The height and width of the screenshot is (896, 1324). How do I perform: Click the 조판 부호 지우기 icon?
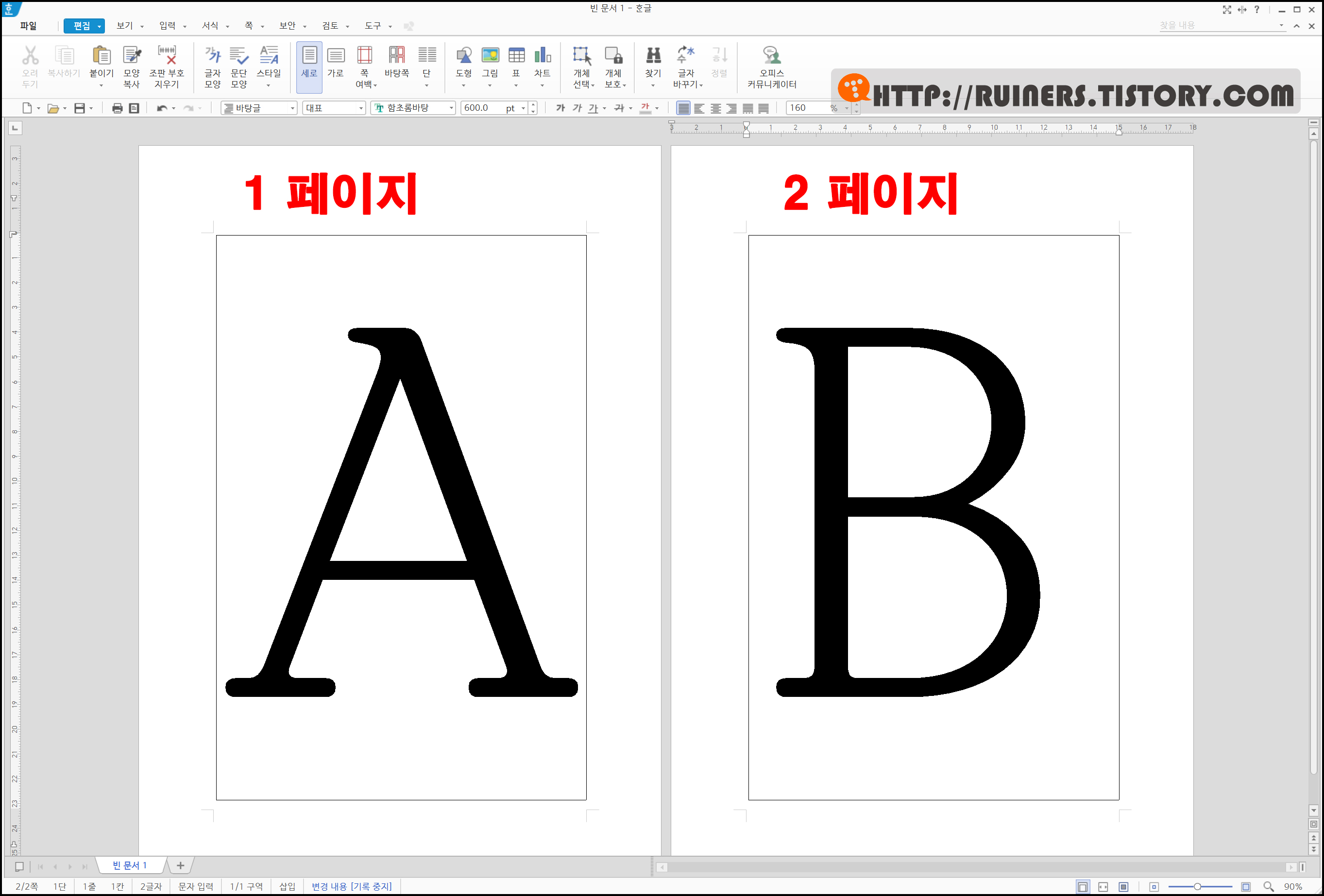coord(167,56)
